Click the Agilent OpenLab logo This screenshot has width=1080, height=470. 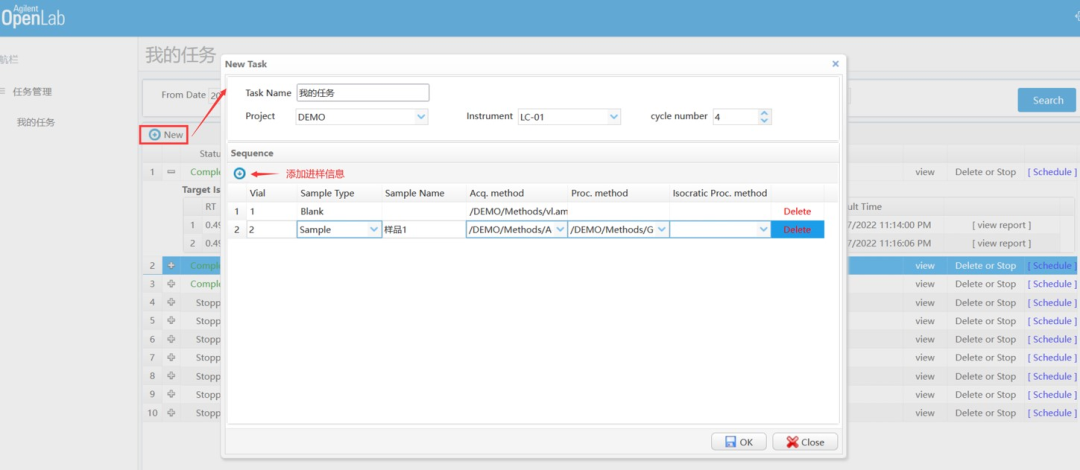coord(32,16)
